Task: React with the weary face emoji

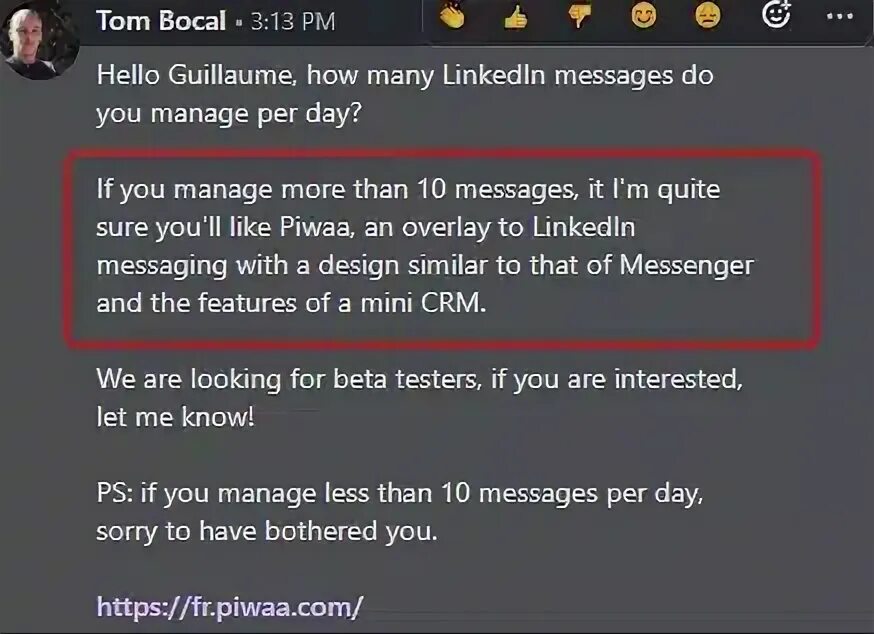Action: click(x=708, y=15)
